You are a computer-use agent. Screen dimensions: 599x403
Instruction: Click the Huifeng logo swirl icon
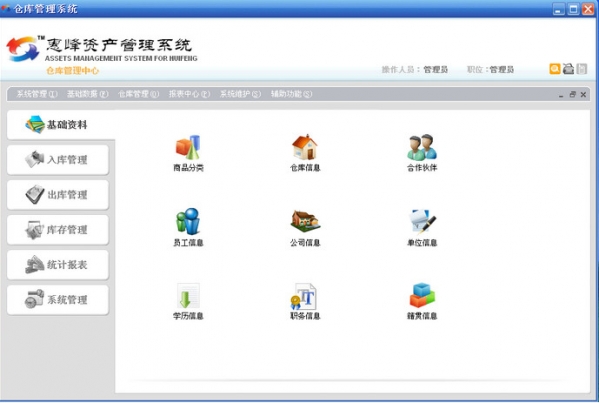click(x=23, y=49)
